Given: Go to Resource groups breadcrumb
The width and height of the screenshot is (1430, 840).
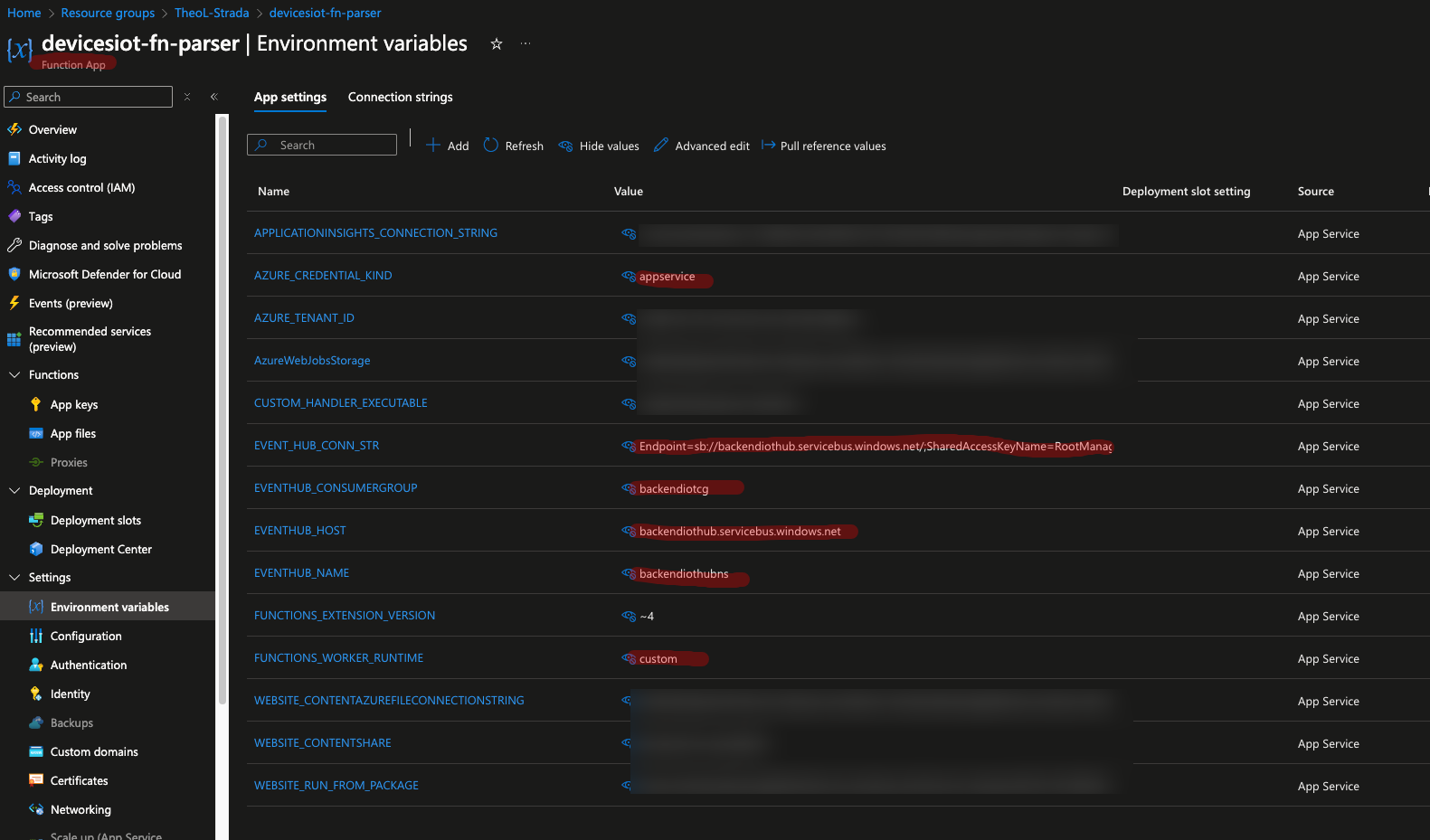Looking at the screenshot, I should tap(108, 13).
